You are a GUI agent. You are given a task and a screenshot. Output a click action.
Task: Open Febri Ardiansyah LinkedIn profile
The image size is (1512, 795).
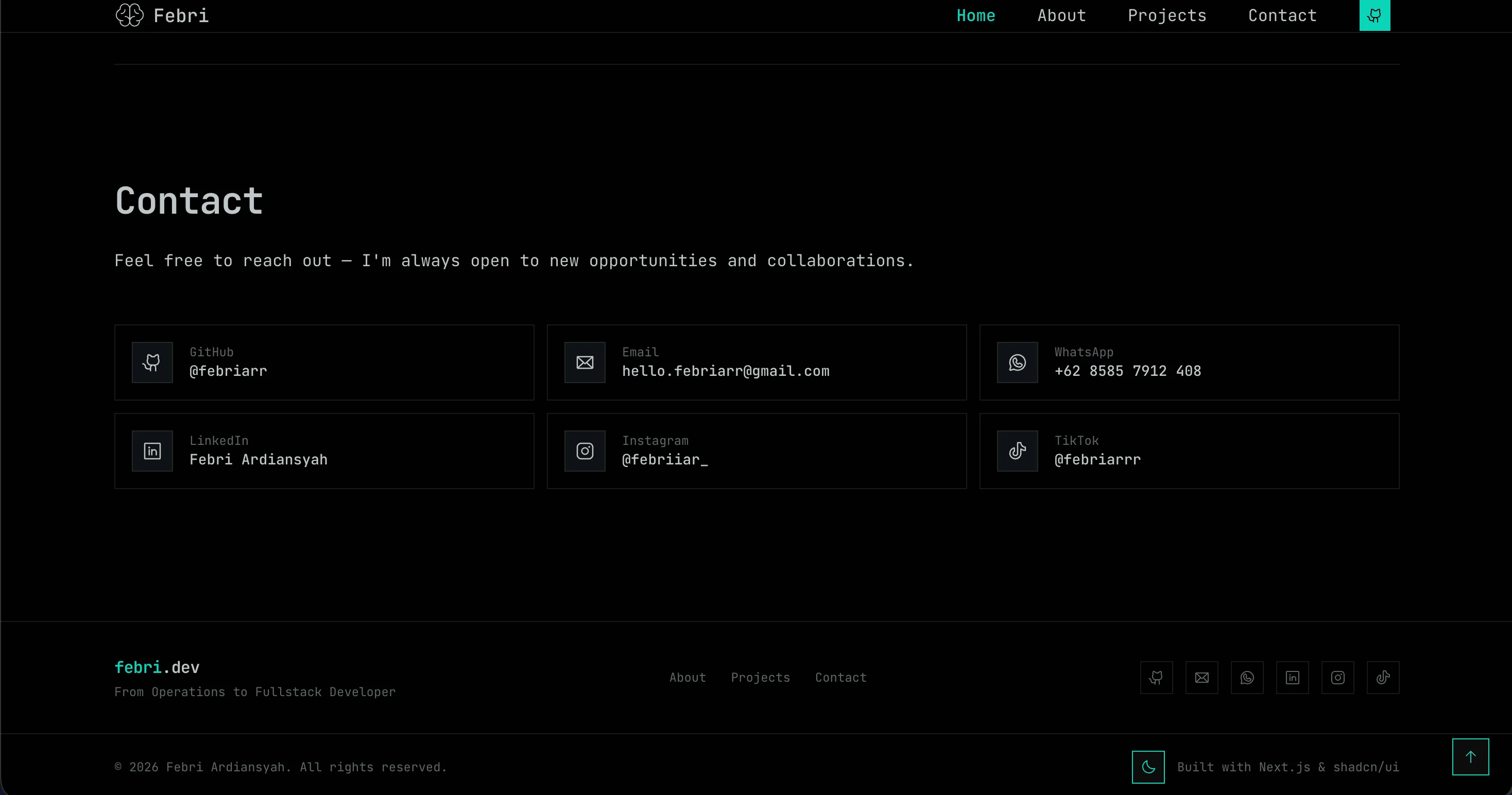[x=258, y=460]
